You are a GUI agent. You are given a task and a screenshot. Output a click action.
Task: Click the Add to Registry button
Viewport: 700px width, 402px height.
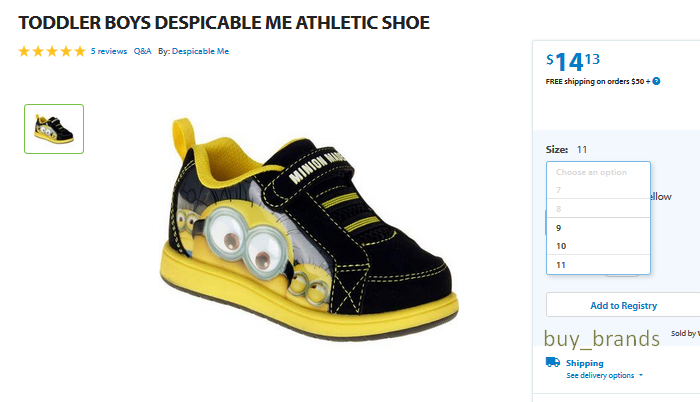pos(623,305)
